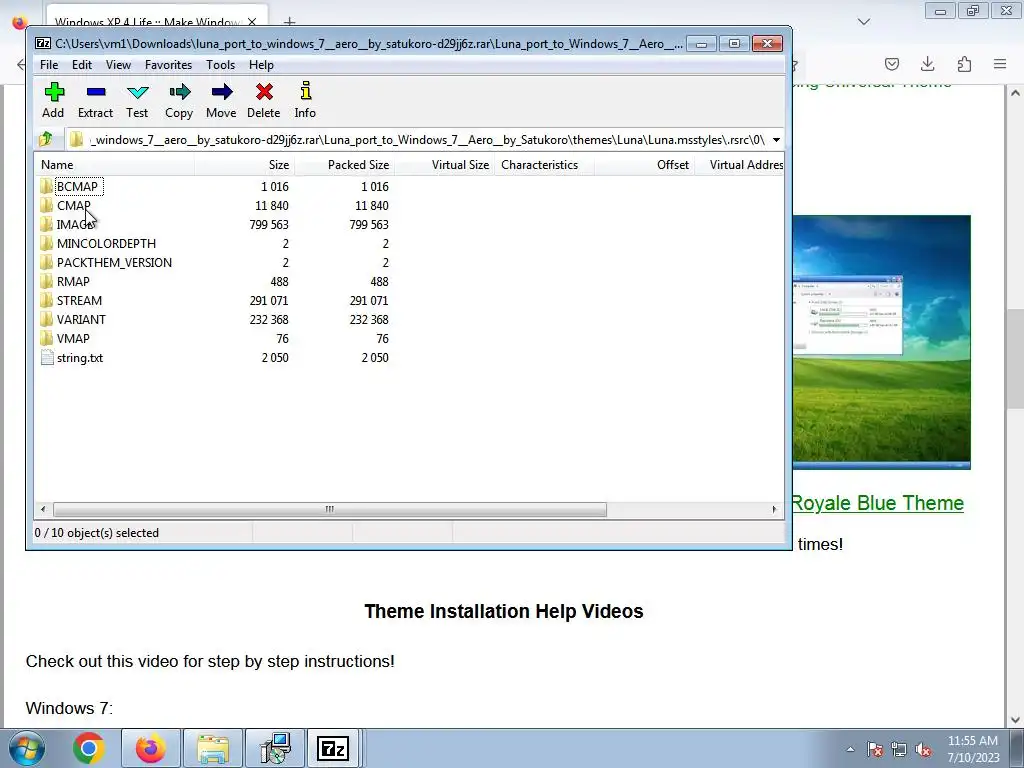Go up one folder level icon
Screen dimensions: 1024x768
(x=46, y=139)
